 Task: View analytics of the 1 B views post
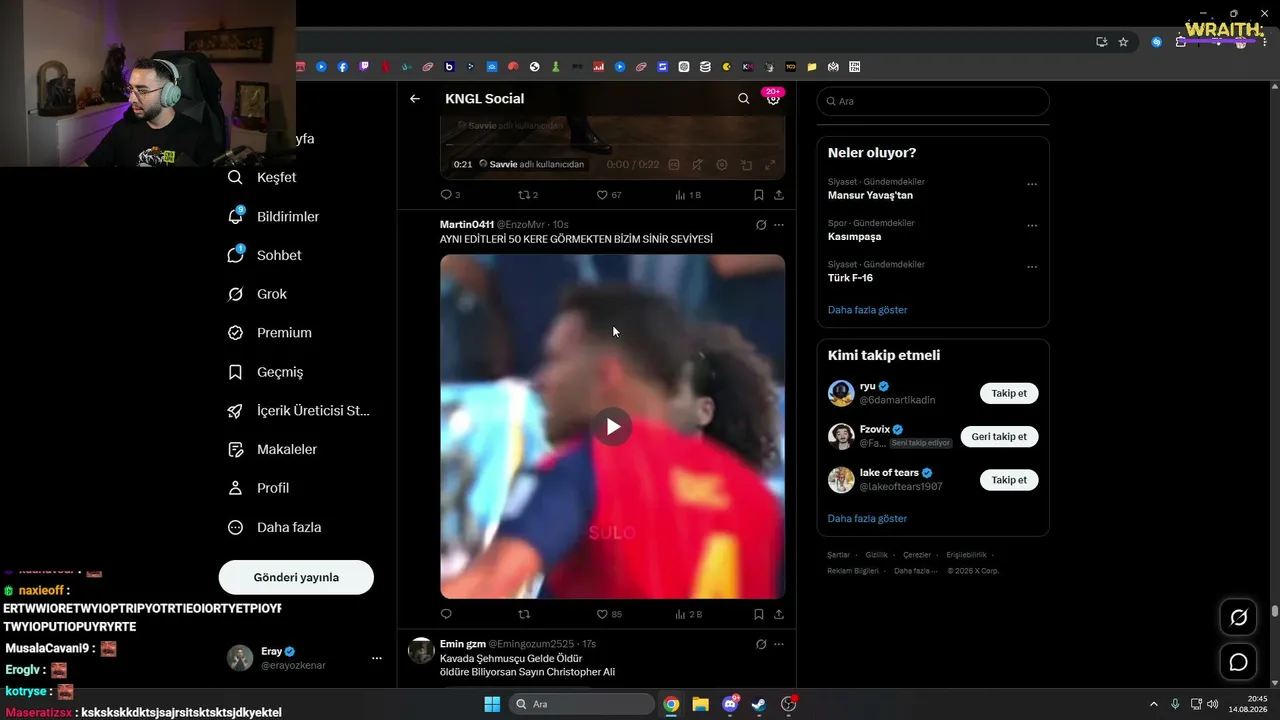coord(688,195)
